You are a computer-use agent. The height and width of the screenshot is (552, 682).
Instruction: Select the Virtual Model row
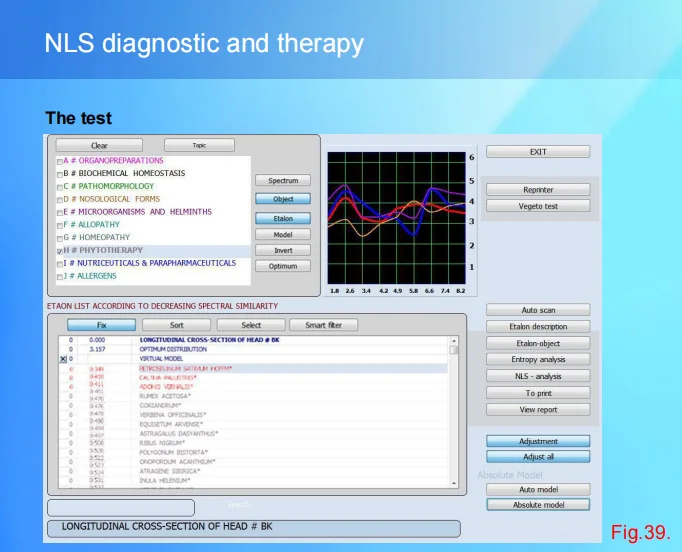point(253,359)
